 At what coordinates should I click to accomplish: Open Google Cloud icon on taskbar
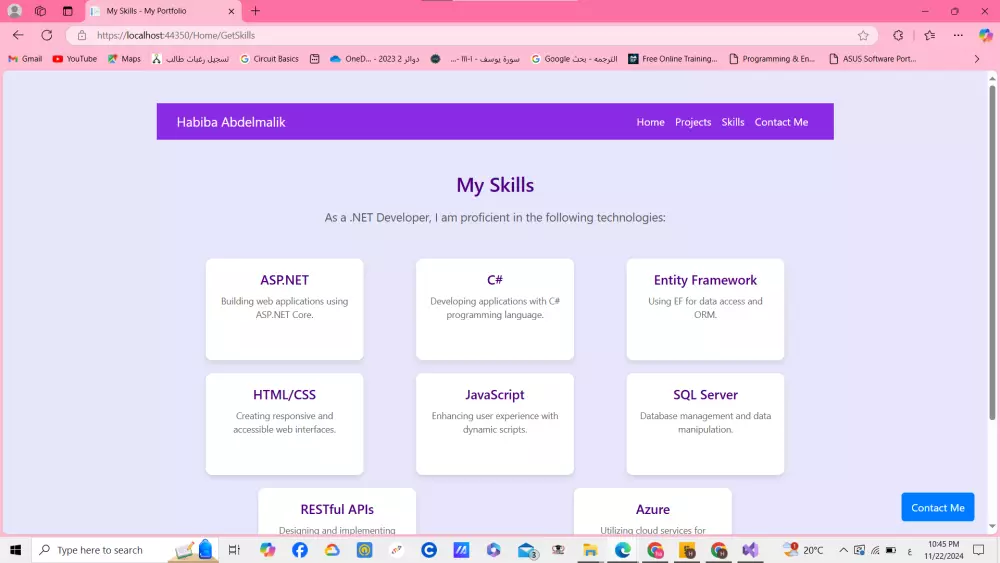click(332, 550)
